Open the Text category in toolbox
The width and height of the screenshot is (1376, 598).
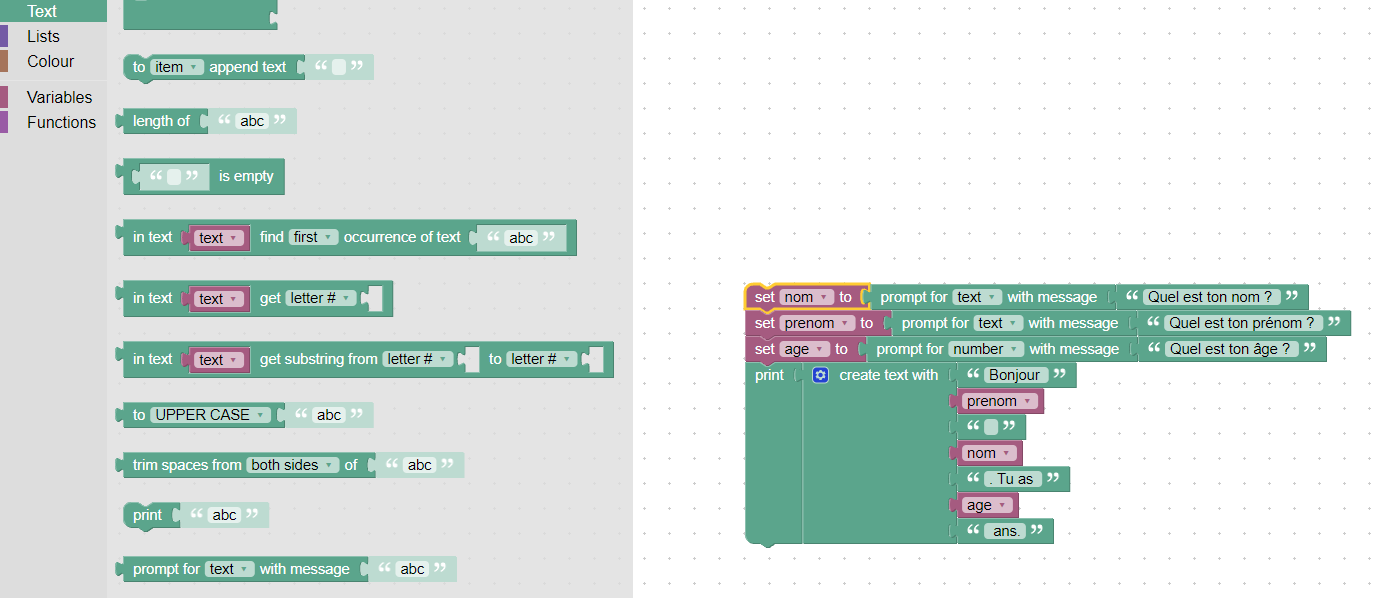coord(42,11)
